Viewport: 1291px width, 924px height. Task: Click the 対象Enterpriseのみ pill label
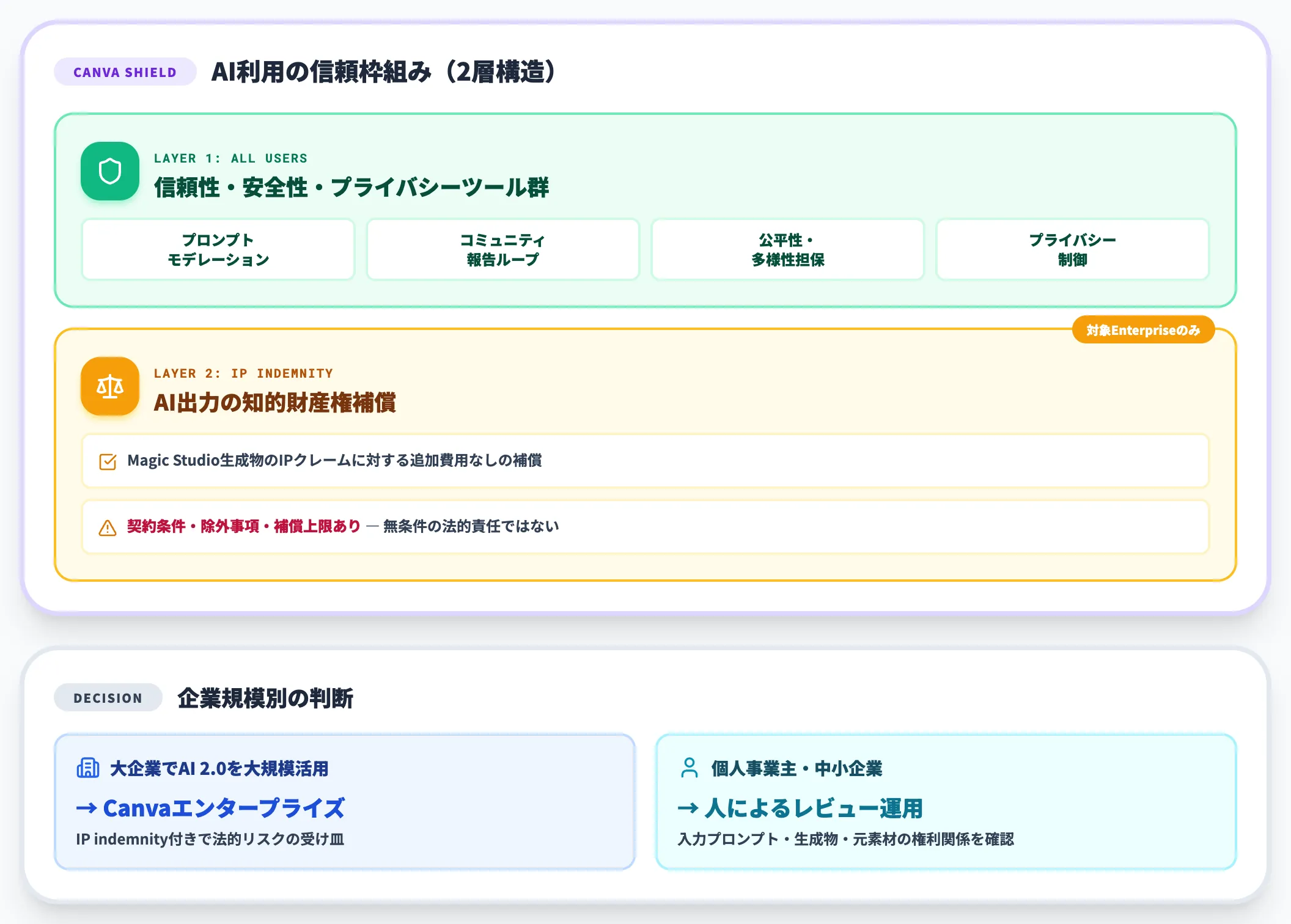[x=1143, y=330]
